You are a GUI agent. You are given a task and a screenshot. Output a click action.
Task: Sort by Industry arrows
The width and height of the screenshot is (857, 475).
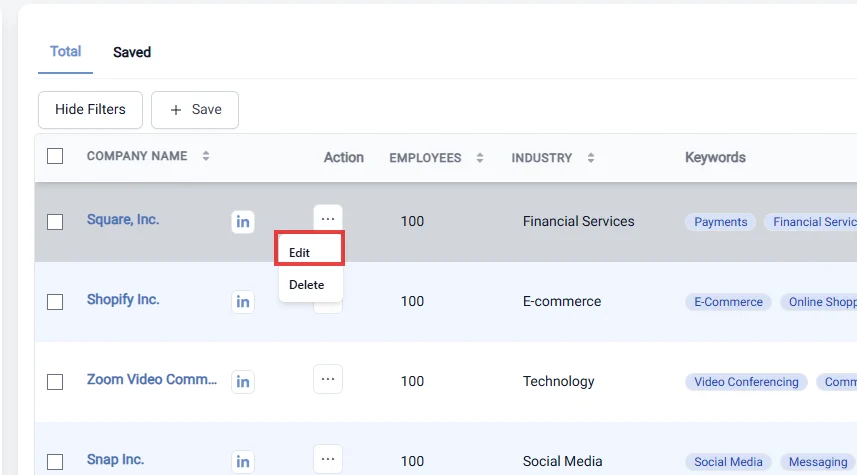[x=591, y=158]
